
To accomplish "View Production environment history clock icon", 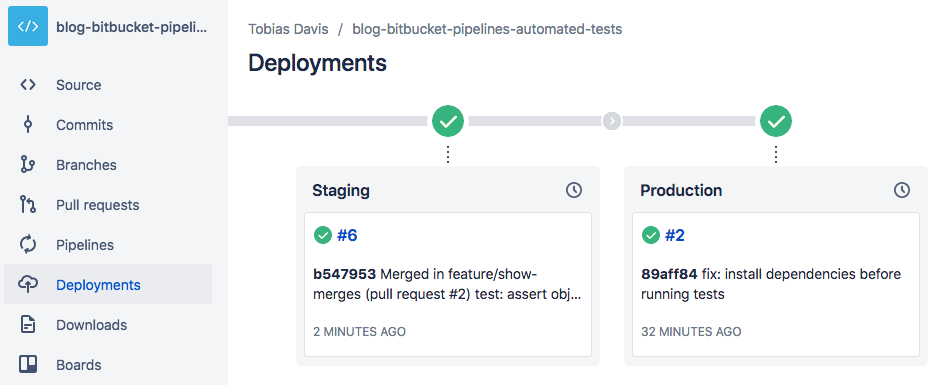I will 902,190.
